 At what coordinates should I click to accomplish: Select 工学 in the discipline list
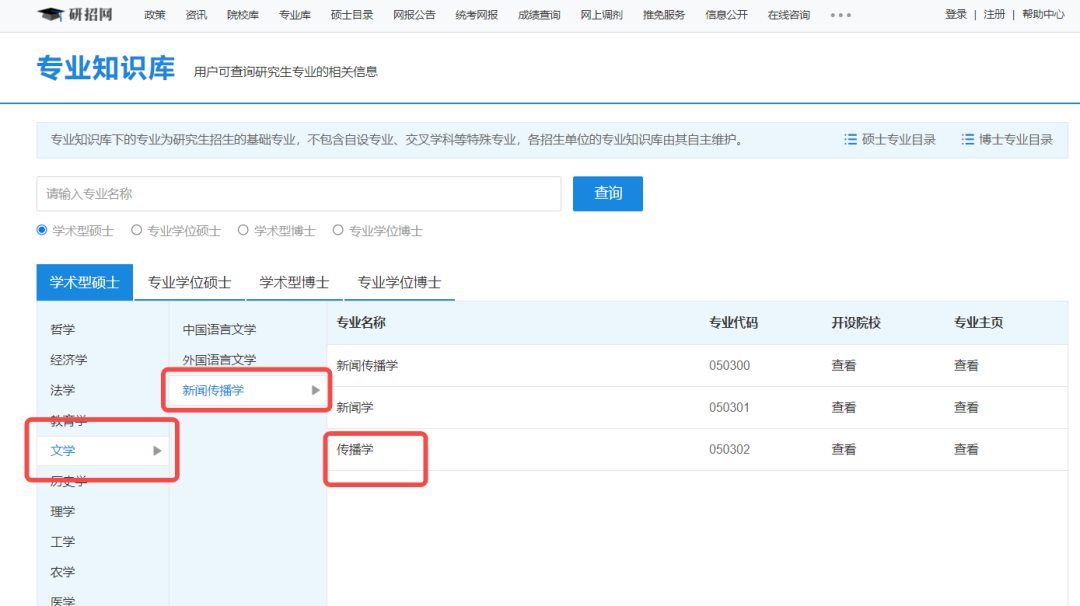[63, 541]
